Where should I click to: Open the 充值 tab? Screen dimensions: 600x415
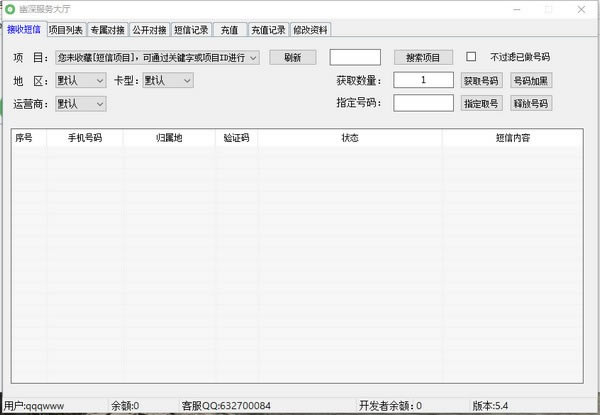pyautogui.click(x=230, y=30)
